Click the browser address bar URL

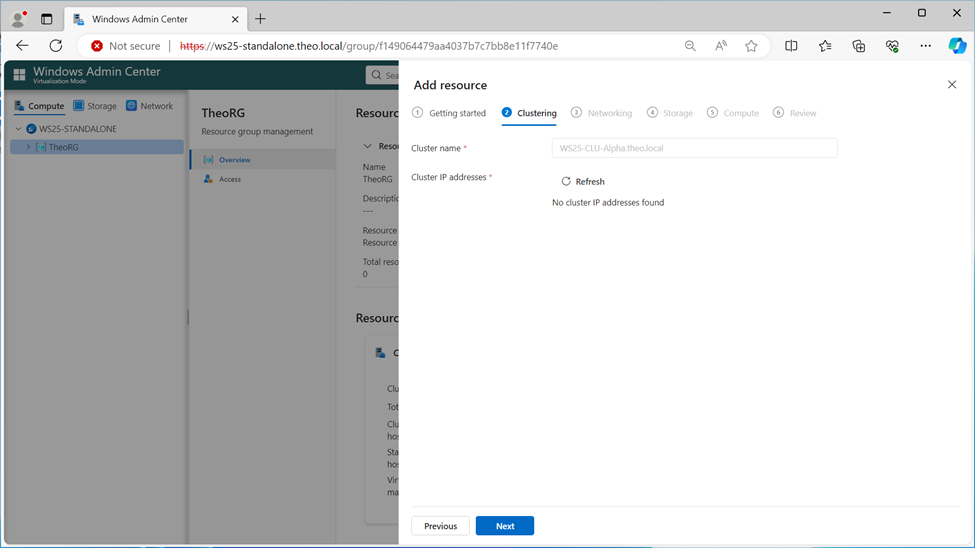coord(369,46)
